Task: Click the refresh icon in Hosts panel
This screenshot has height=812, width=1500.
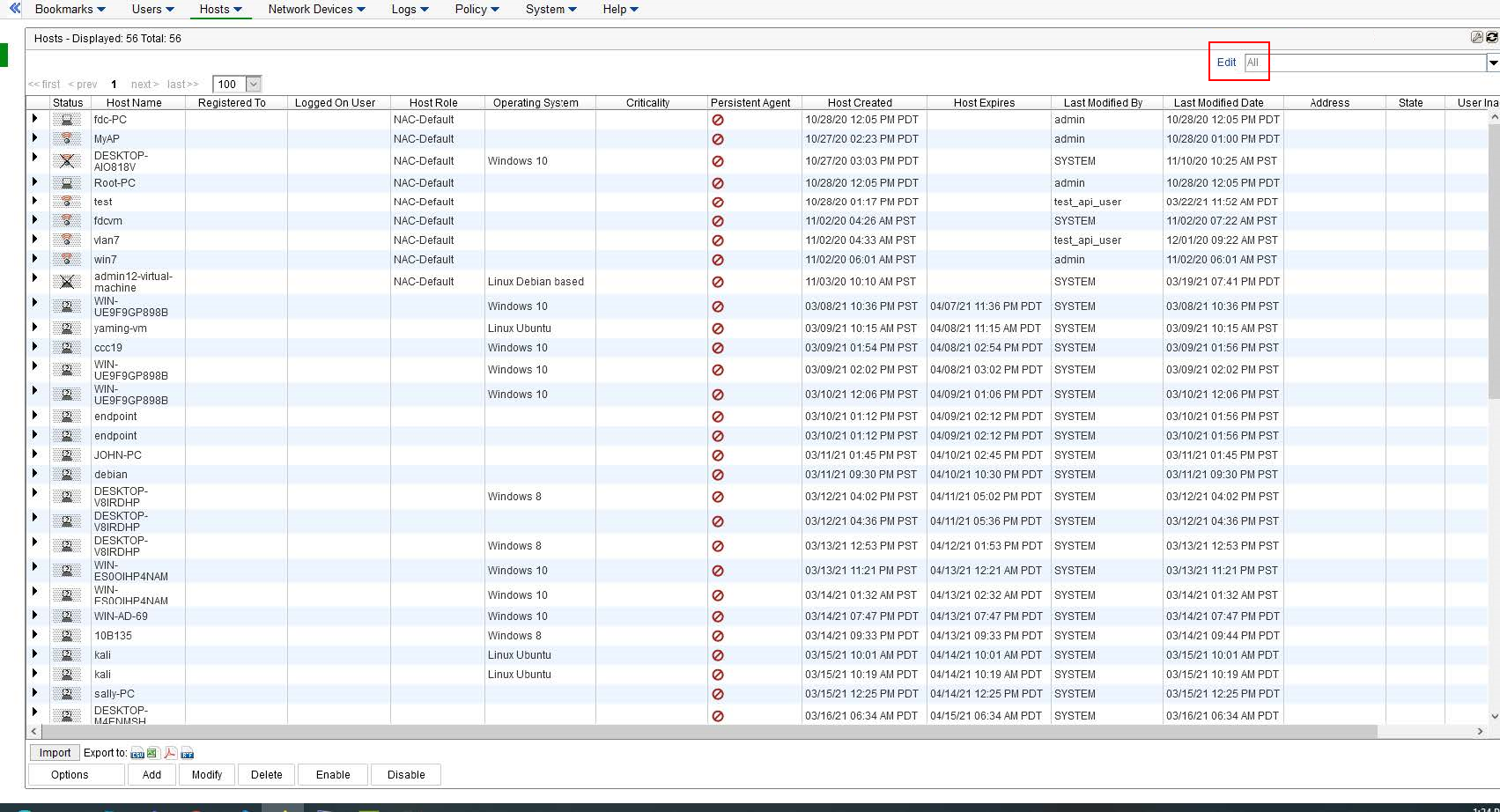Action: click(1491, 37)
